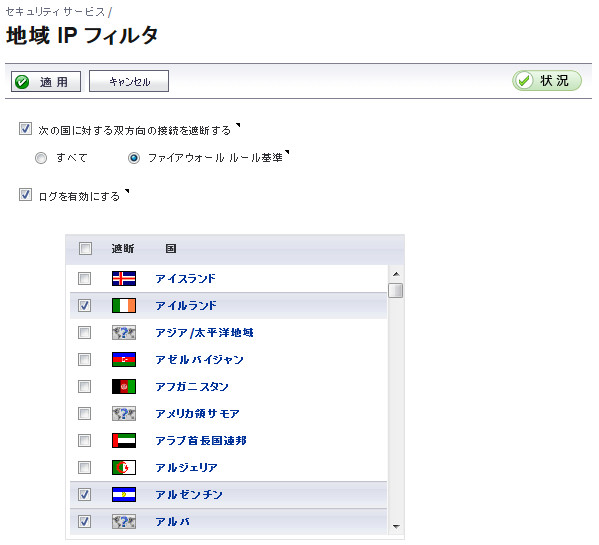
Task: Click the キャンセル button
Action: tap(129, 81)
